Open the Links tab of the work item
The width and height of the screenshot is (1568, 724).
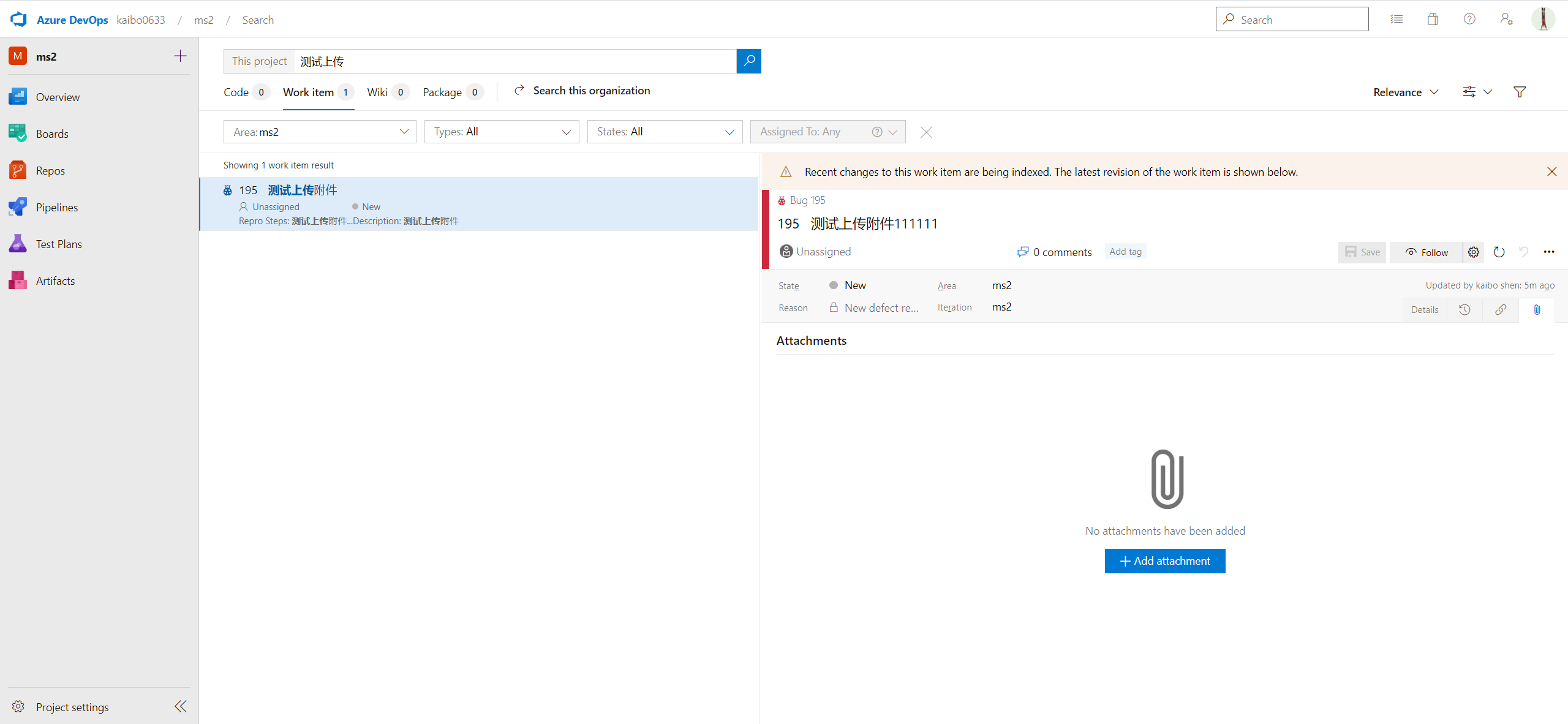pos(1500,309)
